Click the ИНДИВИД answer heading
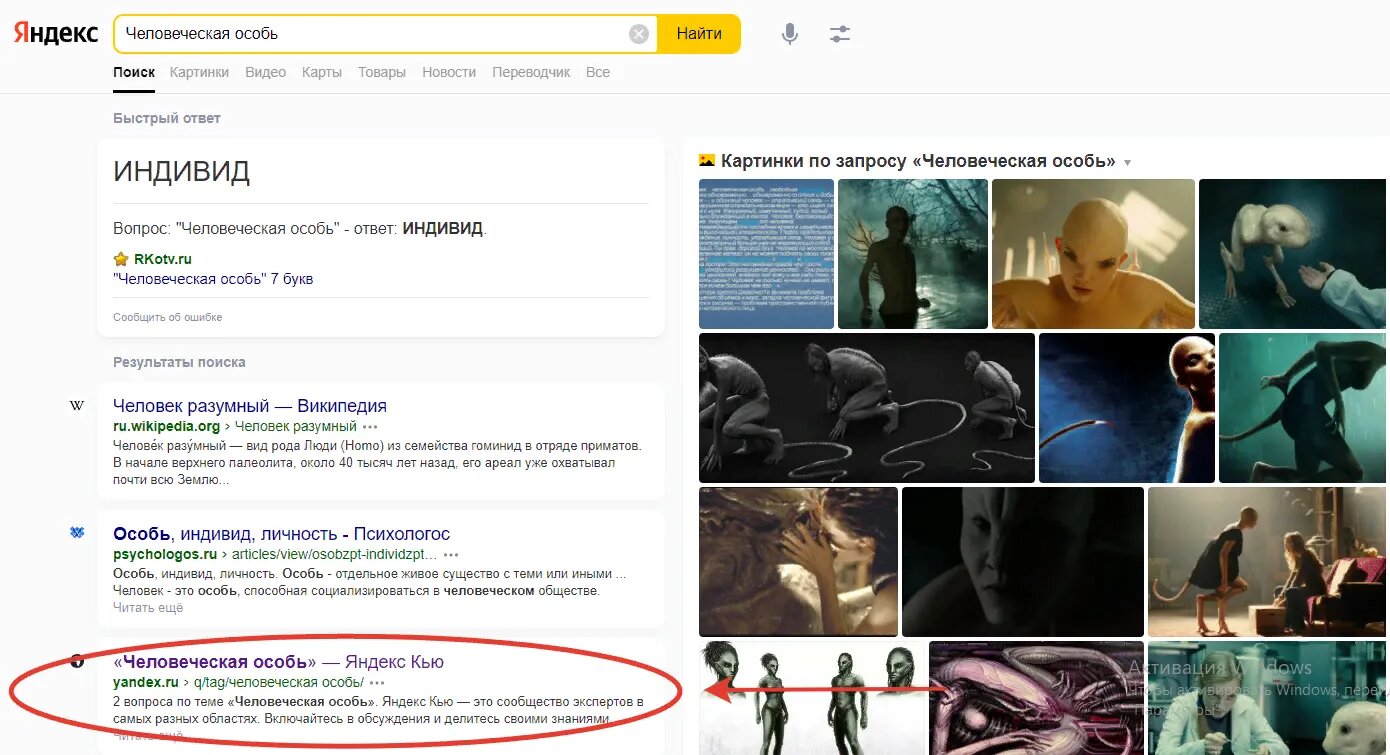The width and height of the screenshot is (1390, 755). [x=182, y=172]
